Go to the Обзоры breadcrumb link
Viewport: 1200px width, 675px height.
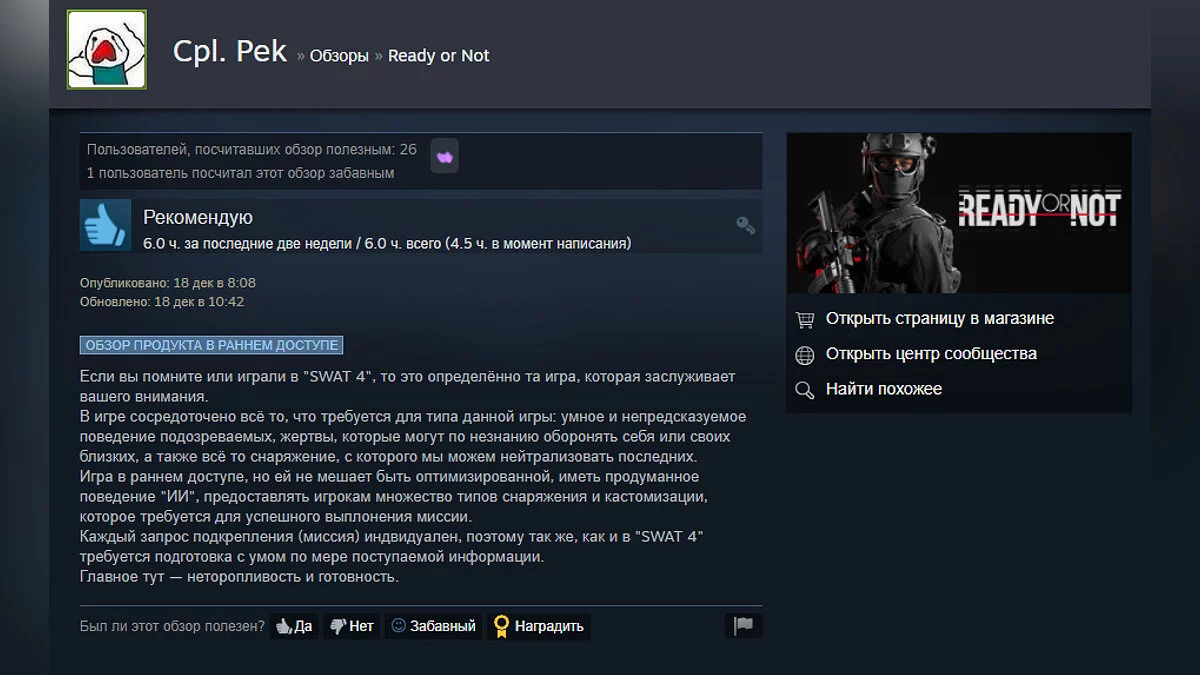coord(339,56)
